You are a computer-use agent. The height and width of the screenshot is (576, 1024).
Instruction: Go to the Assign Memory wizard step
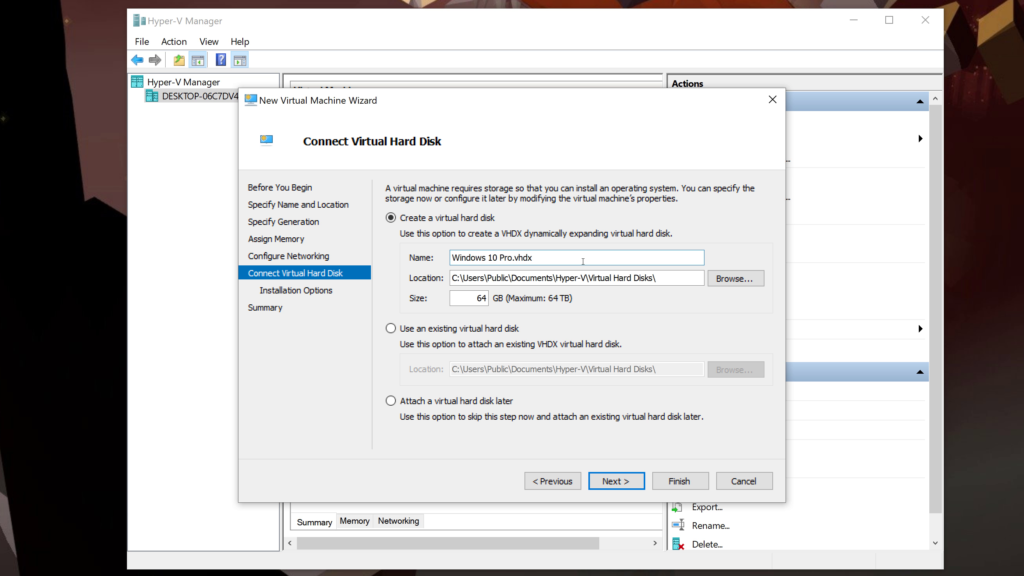pos(276,239)
